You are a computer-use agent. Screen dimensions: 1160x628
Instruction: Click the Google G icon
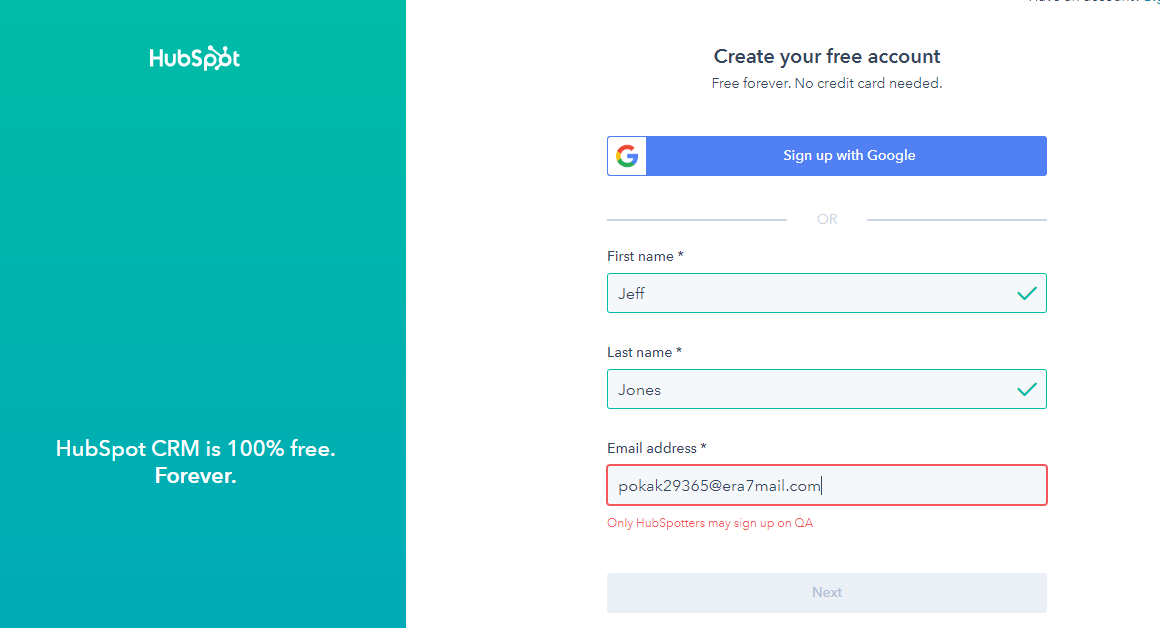627,155
